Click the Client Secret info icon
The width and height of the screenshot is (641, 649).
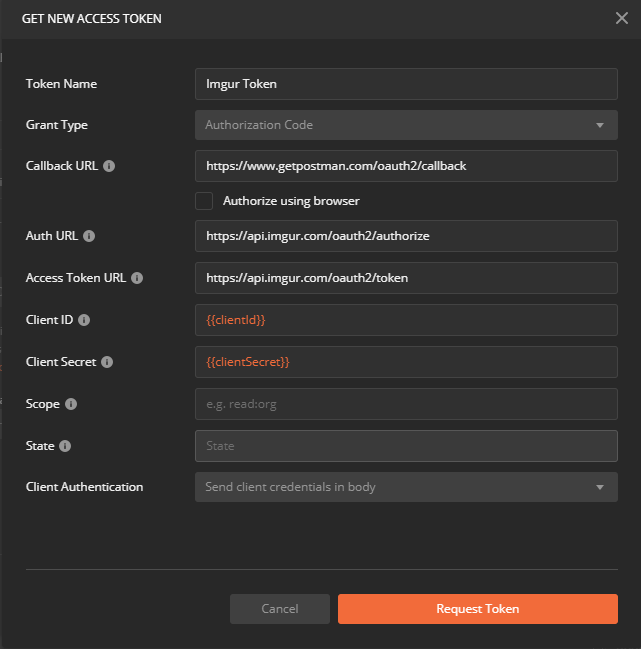107,362
